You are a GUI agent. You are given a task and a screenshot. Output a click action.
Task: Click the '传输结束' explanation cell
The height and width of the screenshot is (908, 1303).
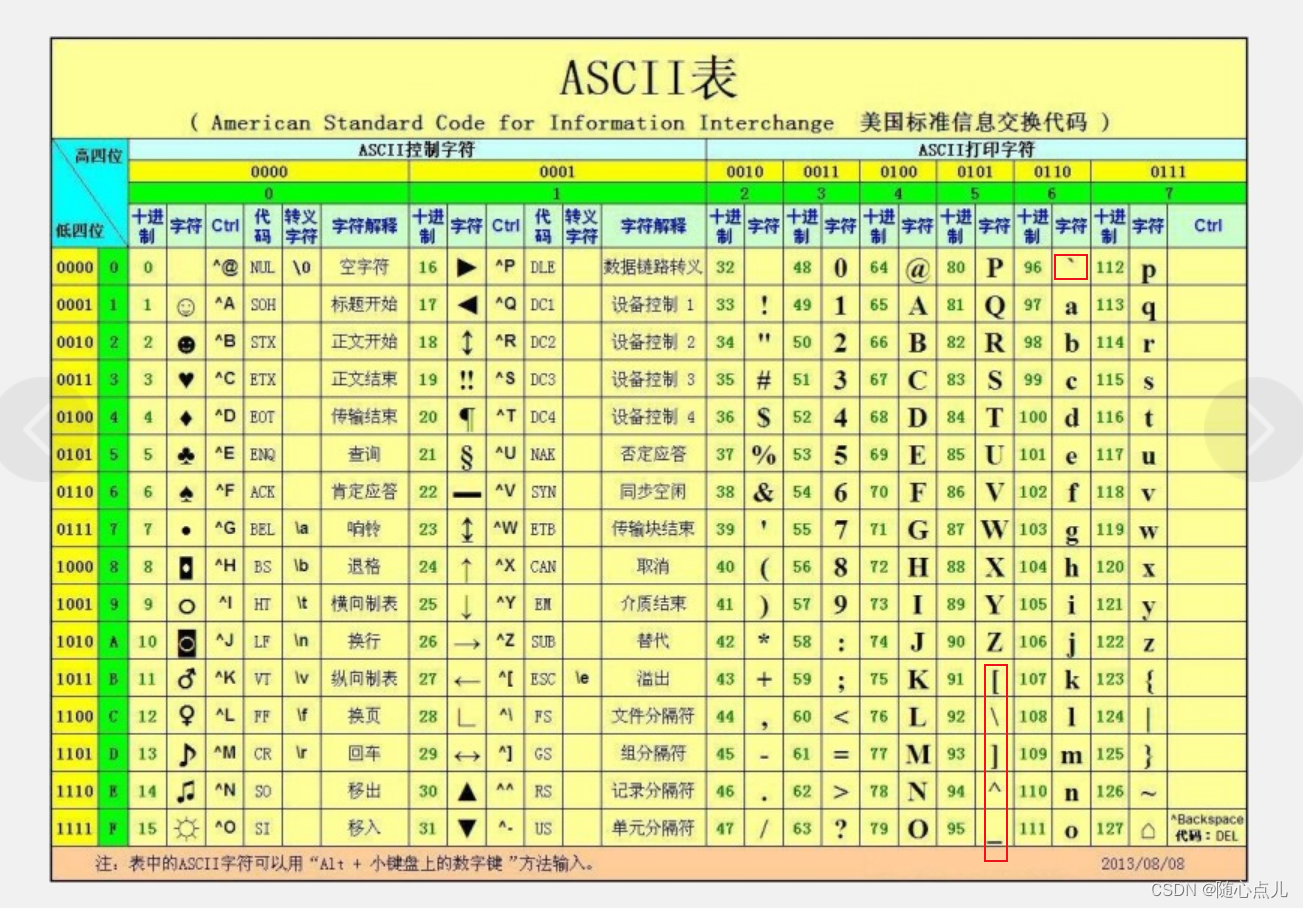[x=364, y=417]
